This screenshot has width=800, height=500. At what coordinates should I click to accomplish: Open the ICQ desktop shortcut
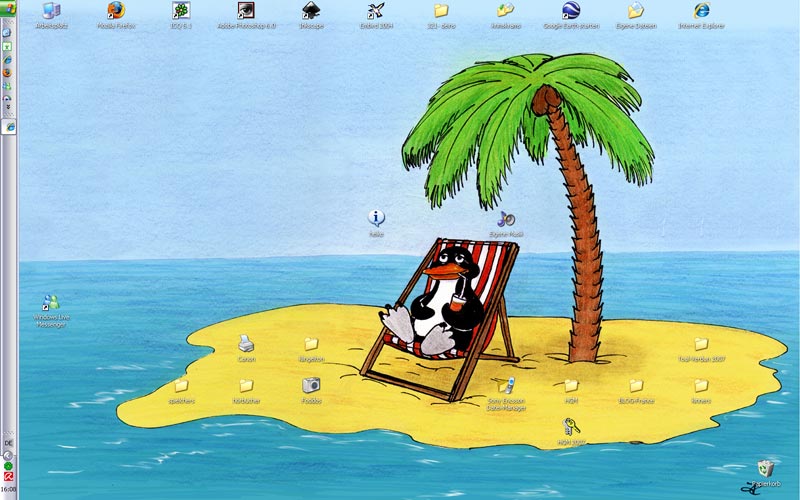click(181, 12)
